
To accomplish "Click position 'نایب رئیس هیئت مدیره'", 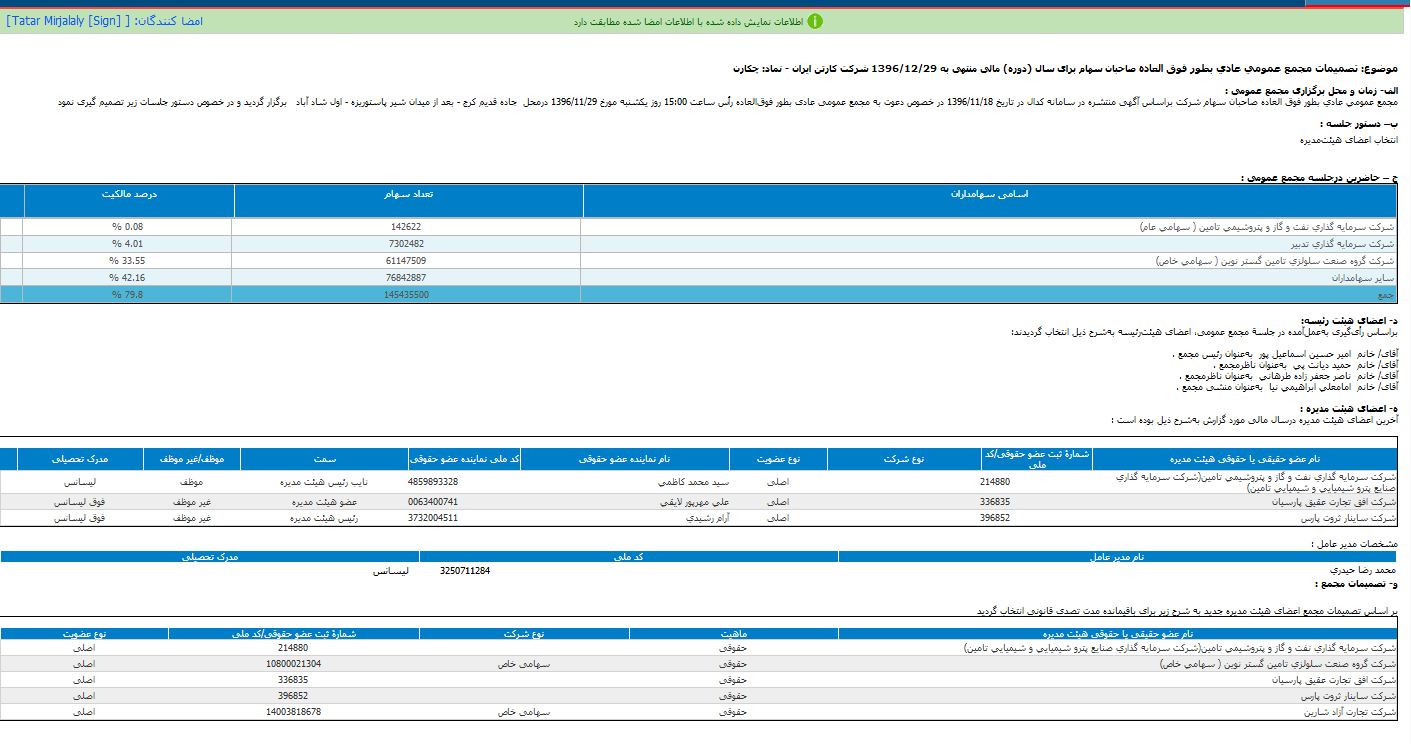I will [x=323, y=482].
